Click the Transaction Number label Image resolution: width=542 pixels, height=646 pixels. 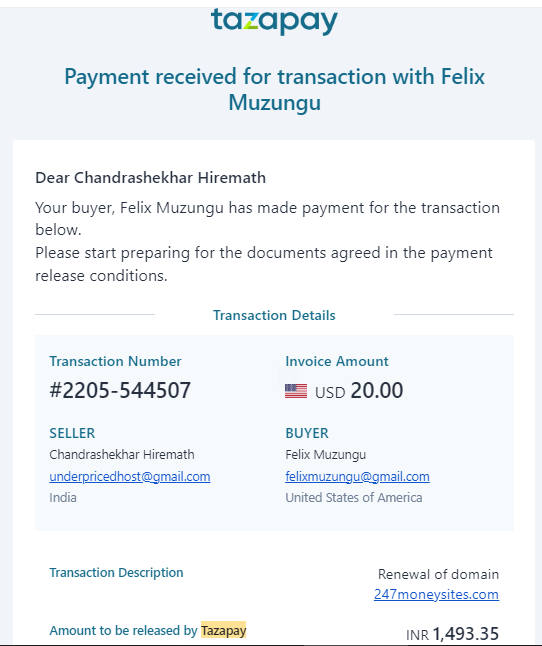coord(115,361)
